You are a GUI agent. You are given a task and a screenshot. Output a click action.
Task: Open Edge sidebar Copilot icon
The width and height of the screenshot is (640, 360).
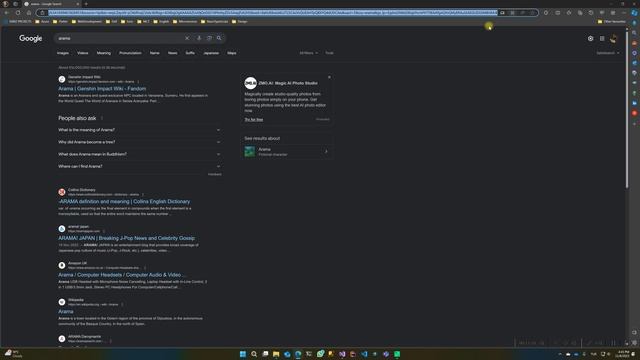coord(634,13)
